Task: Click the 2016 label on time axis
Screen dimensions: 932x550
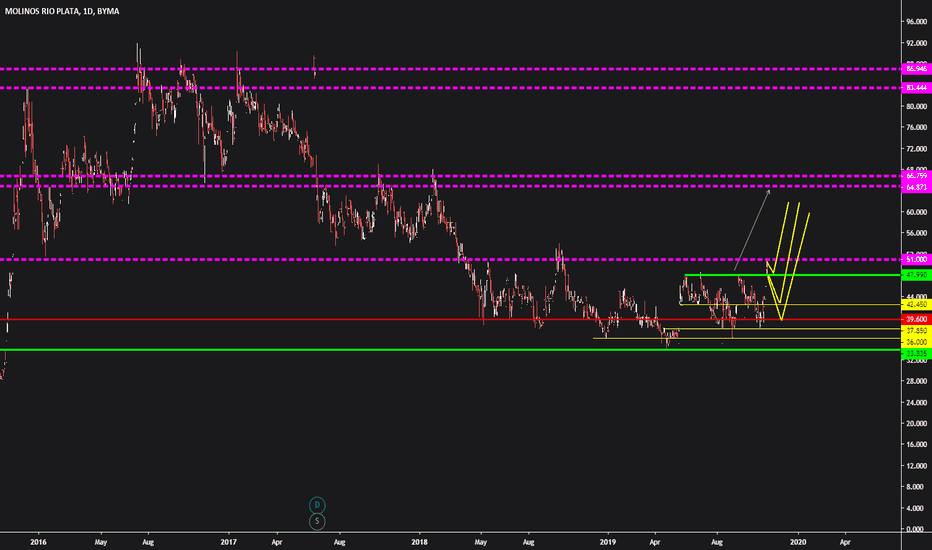Action: [38, 542]
